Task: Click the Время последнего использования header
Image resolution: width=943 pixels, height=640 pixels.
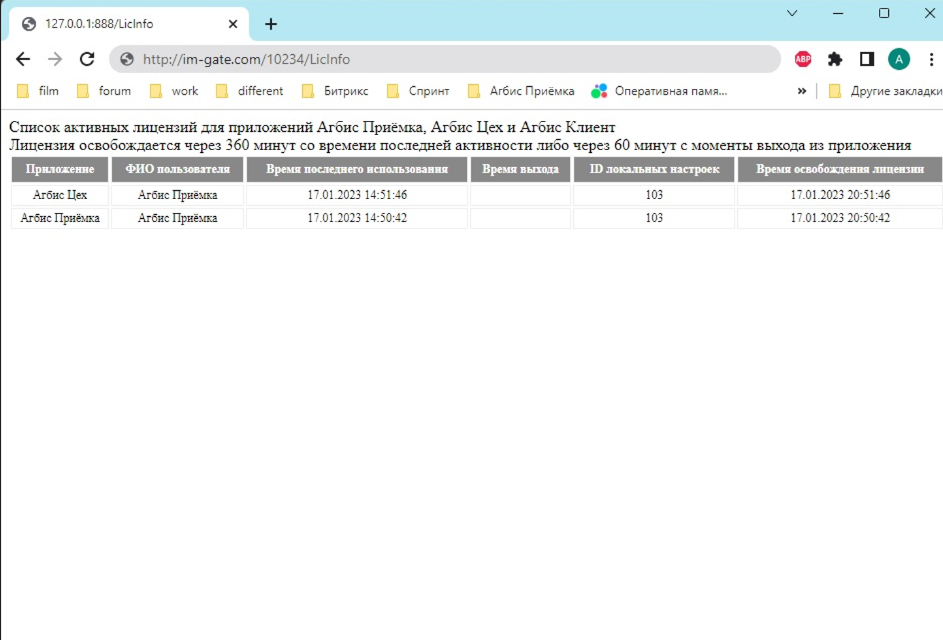Action: [357, 169]
